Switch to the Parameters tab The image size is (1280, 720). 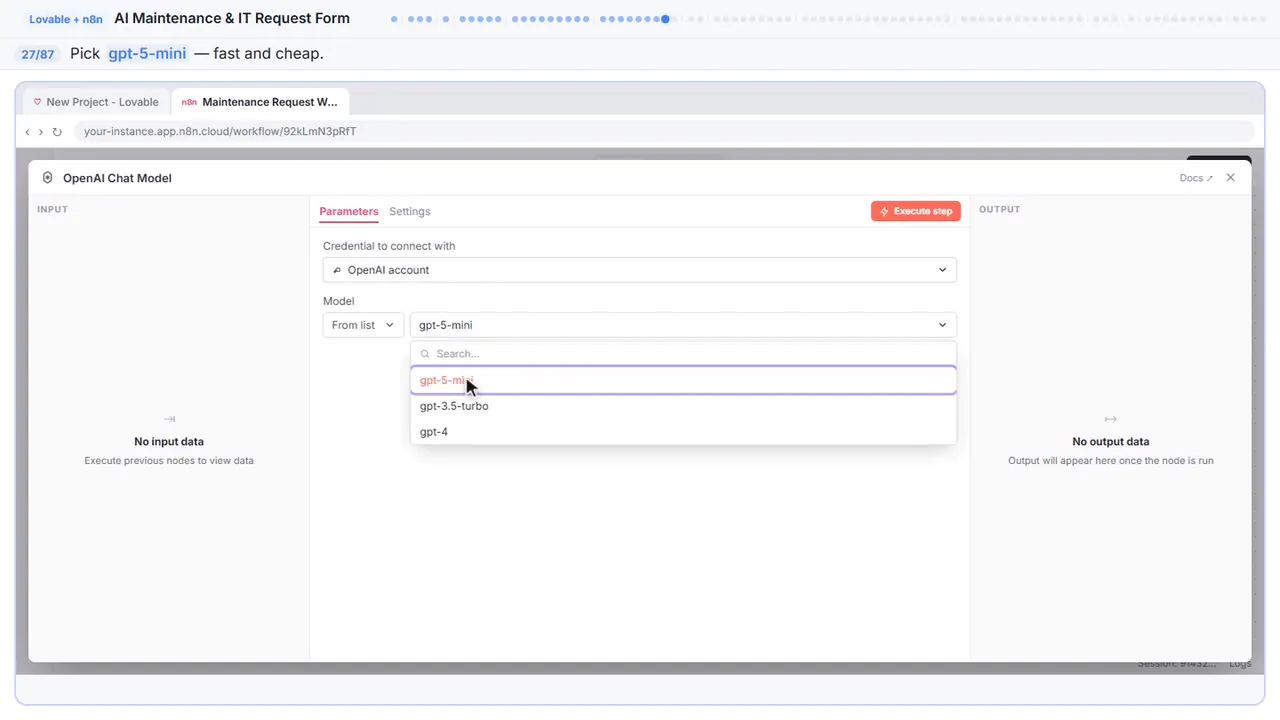coord(349,211)
